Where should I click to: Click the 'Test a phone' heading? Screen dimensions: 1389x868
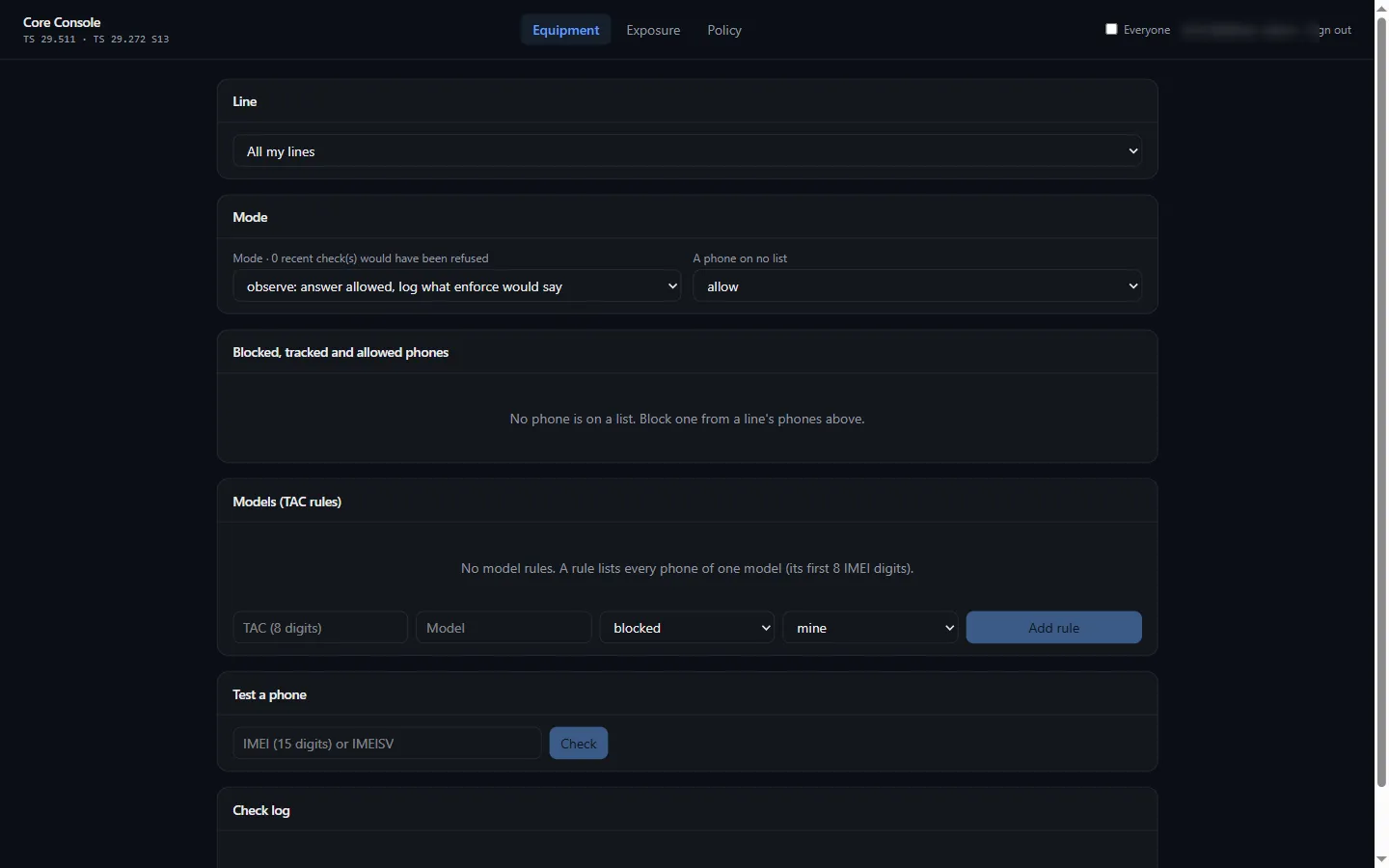point(270,694)
